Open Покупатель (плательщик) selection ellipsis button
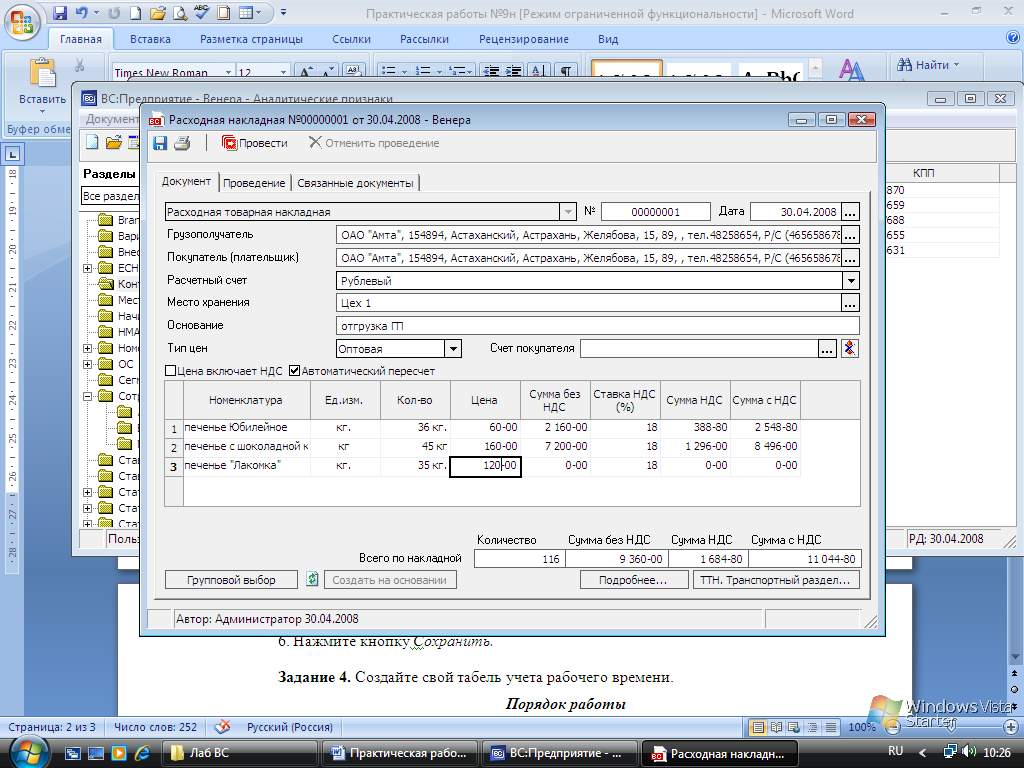Screen dimensions: 1024x768 (x=850, y=258)
